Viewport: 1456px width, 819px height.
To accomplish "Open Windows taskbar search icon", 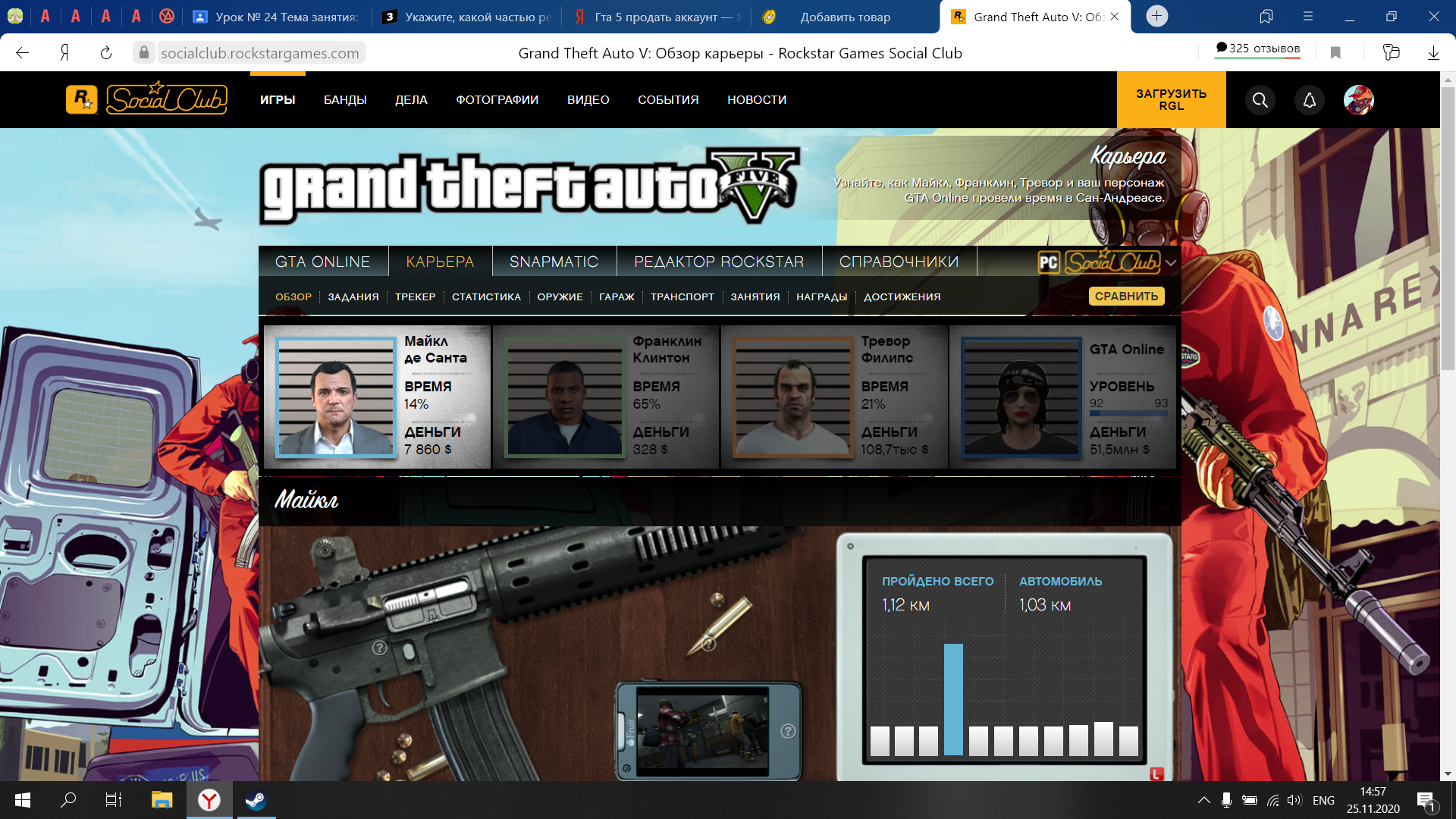I will click(68, 800).
